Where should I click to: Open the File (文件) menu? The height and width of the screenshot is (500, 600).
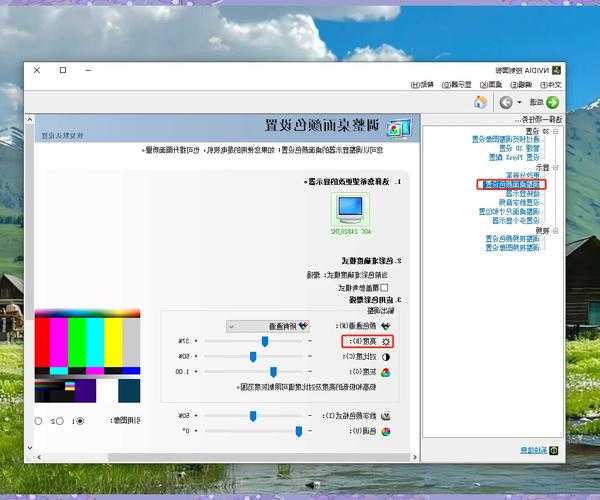558,85
